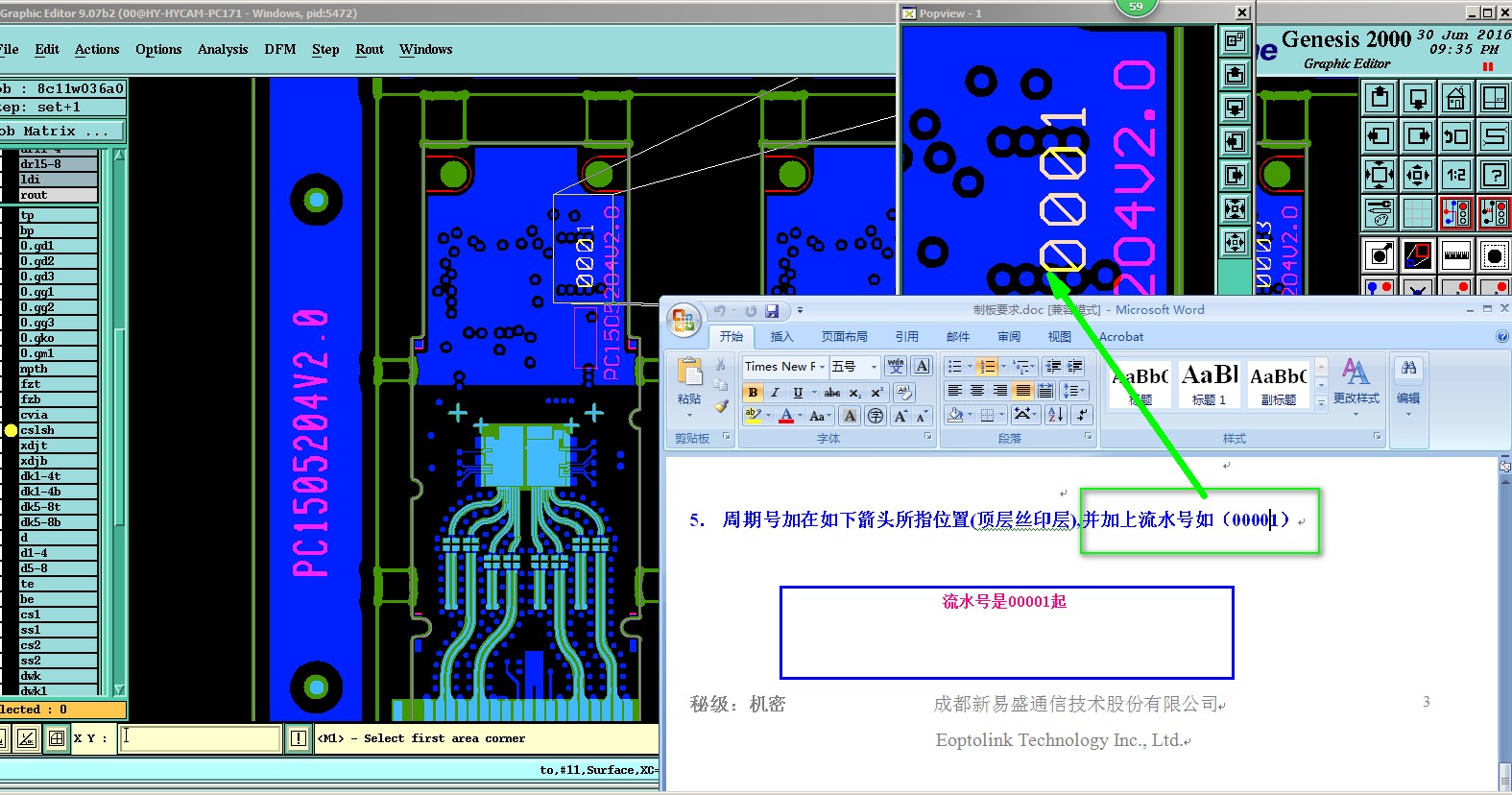Viewport: 1512px width, 795px height.
Task: Toggle superscript in Word ribbon
Action: click(x=876, y=393)
